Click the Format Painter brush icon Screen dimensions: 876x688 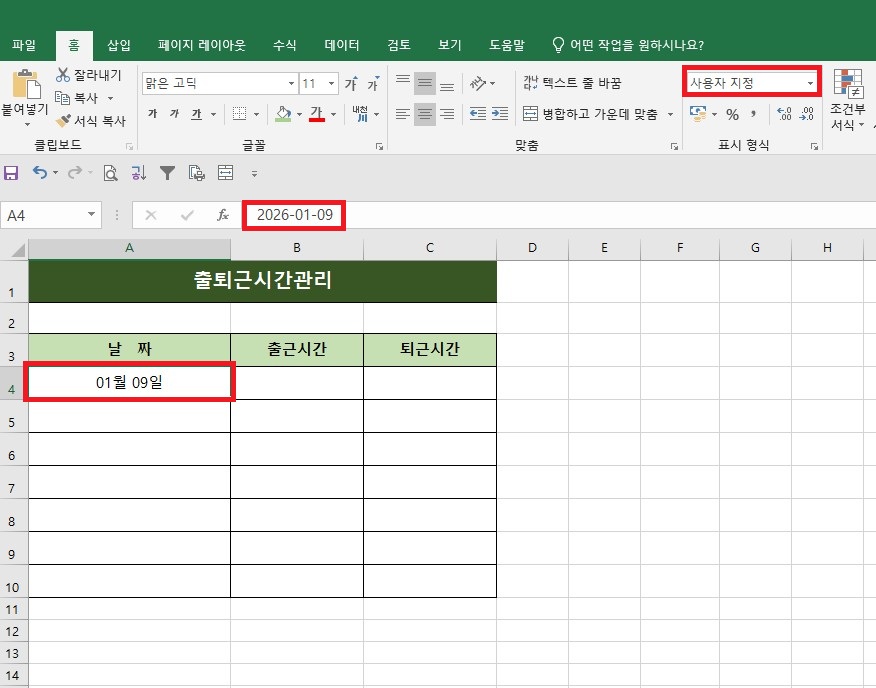point(63,121)
